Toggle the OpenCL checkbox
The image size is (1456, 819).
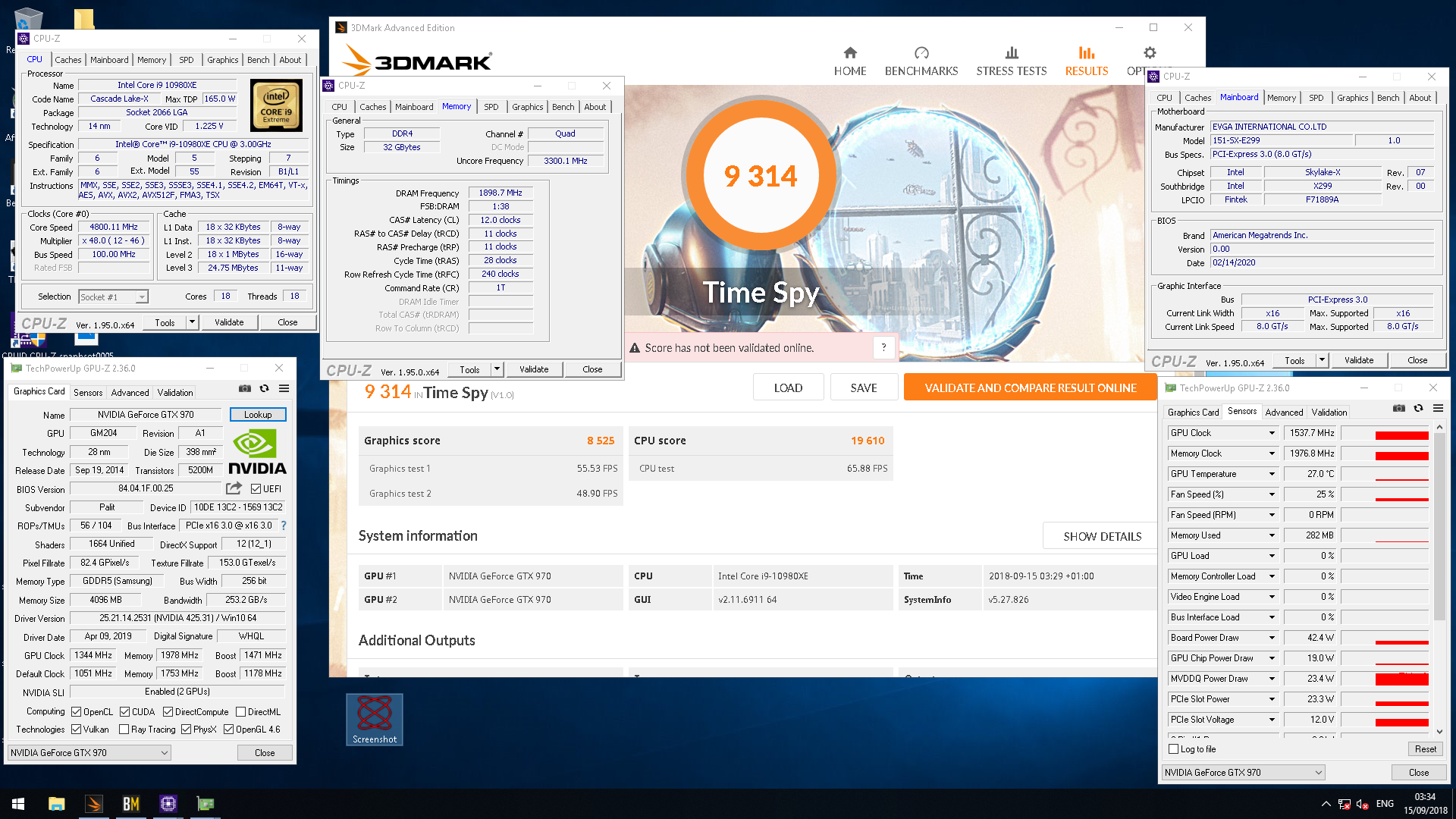pyautogui.click(x=76, y=712)
